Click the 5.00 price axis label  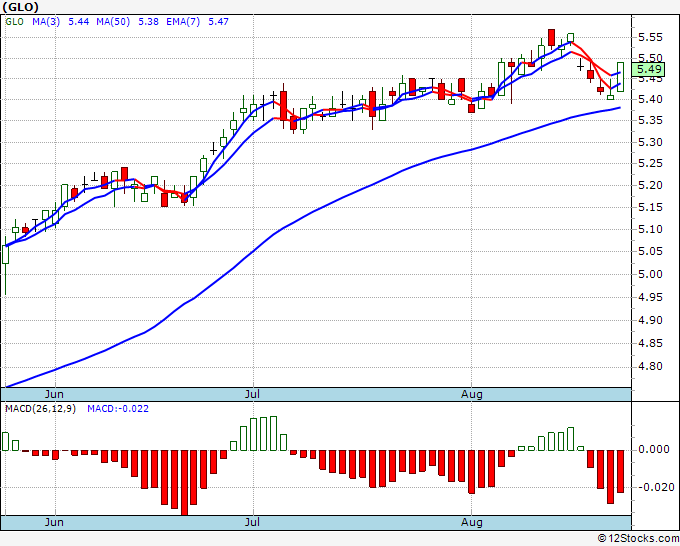[651, 274]
